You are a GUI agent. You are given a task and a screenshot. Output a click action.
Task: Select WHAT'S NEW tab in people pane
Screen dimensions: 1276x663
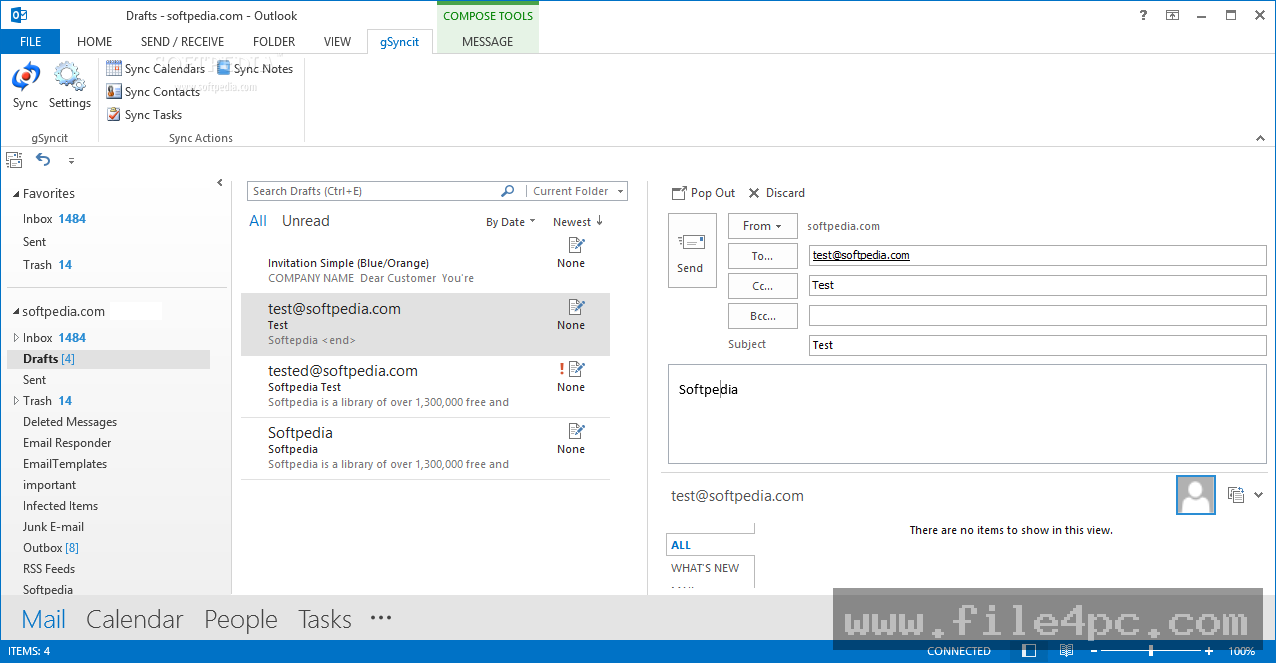(705, 568)
